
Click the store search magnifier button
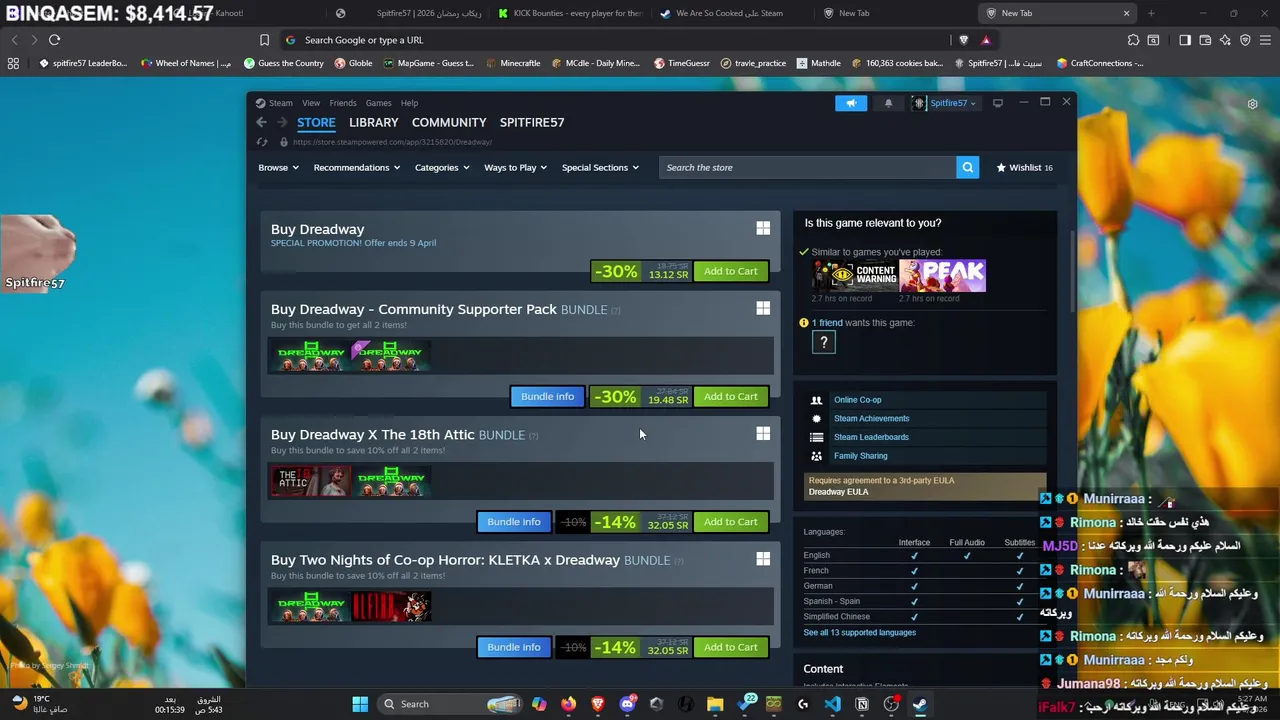(967, 168)
